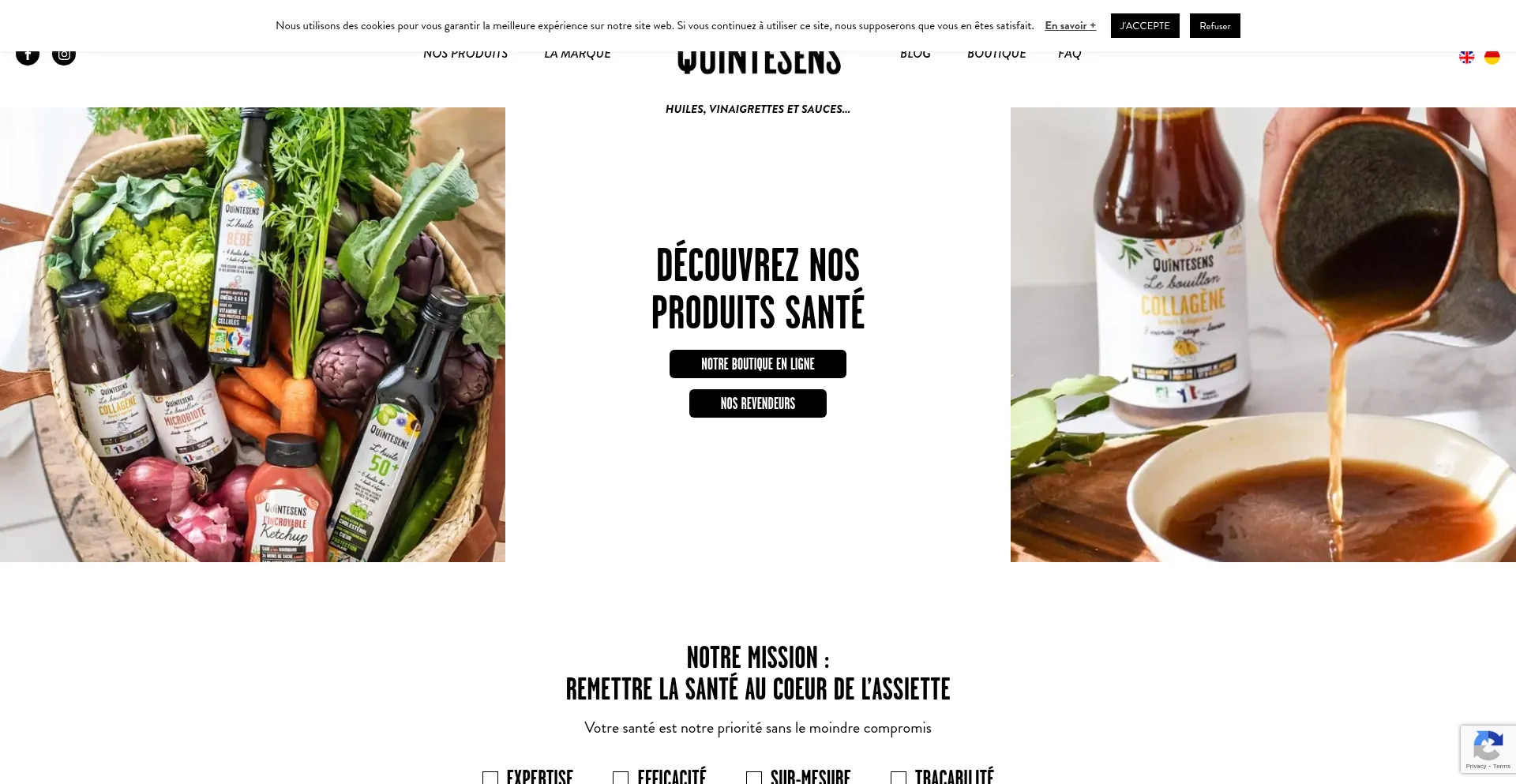Tick the Sur-mesure checkbox

coord(754,778)
